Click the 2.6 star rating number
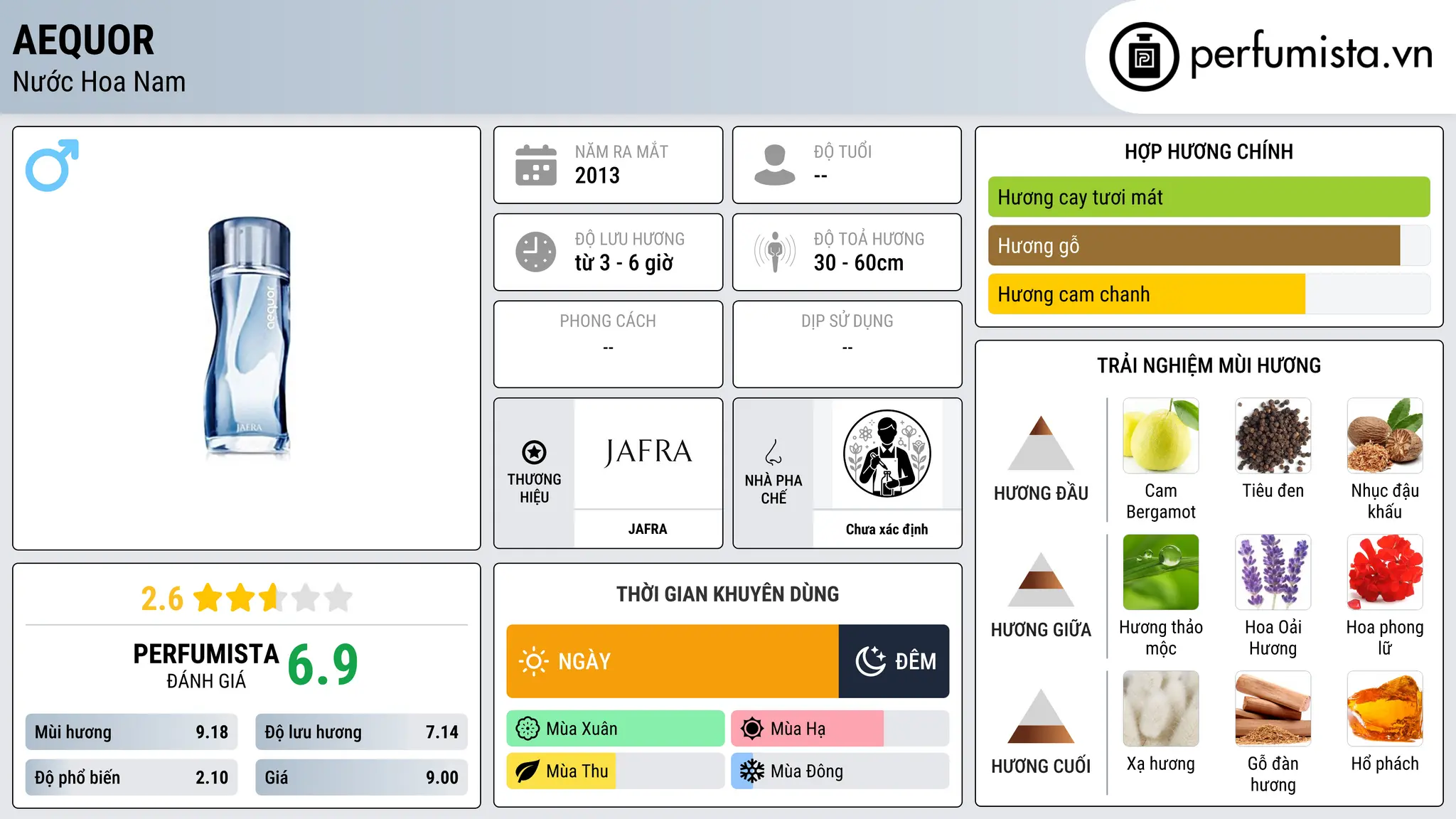The width and height of the screenshot is (1456, 819). coord(162,599)
